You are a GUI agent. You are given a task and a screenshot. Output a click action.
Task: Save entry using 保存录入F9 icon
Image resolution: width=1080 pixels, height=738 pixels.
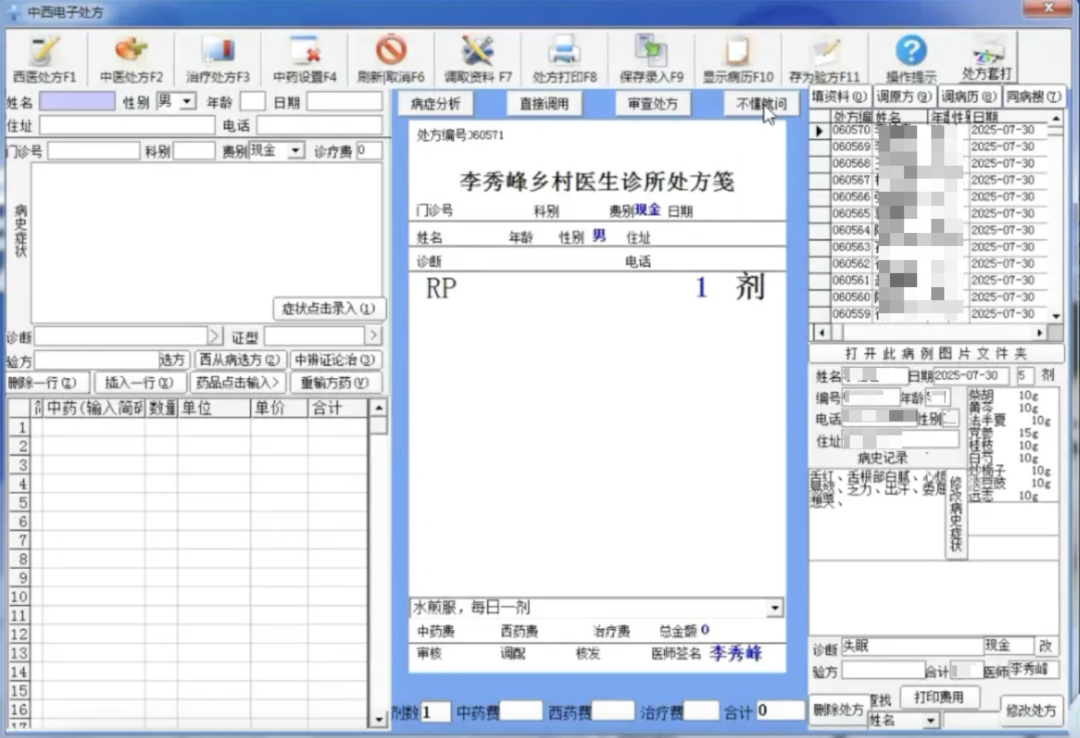[x=651, y=59]
